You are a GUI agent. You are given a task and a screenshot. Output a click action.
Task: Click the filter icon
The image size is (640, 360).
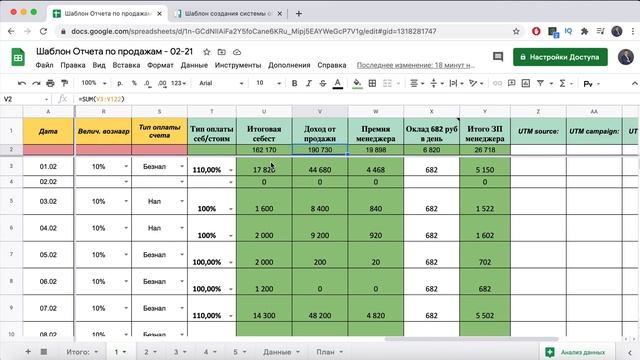[x=540, y=83]
